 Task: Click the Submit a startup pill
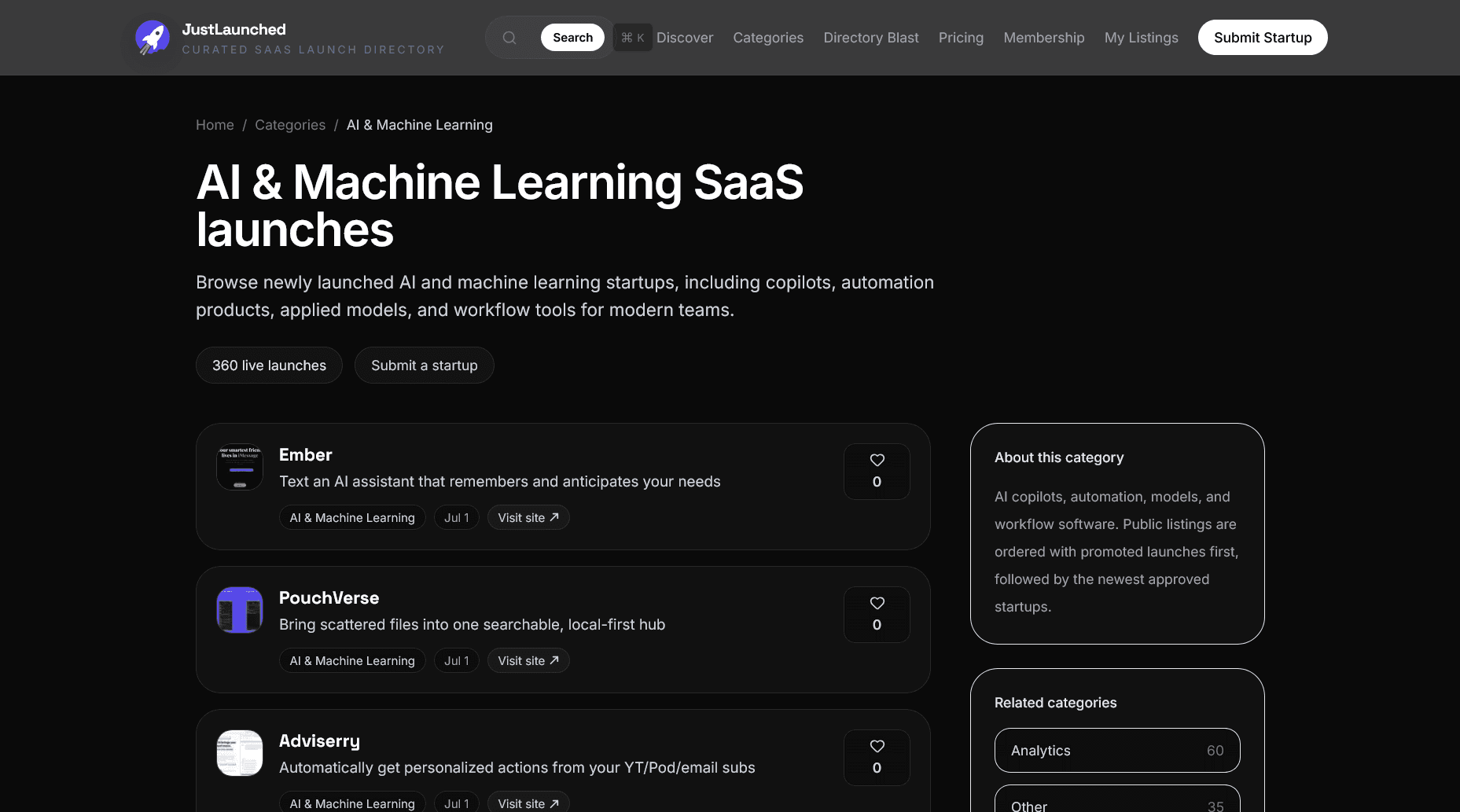(425, 366)
